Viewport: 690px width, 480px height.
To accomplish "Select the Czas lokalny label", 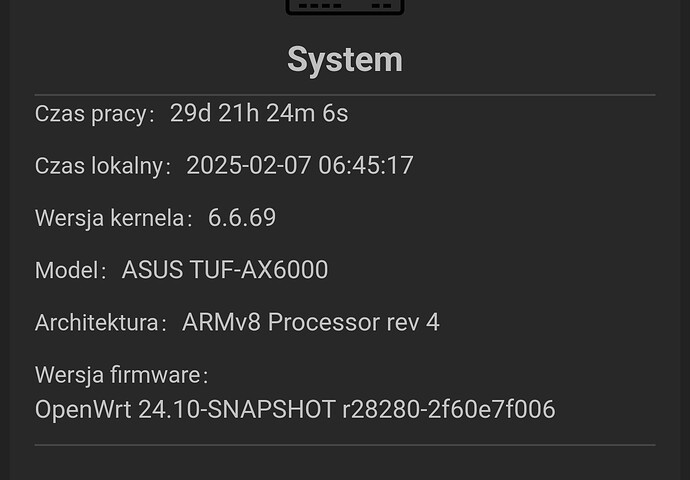I will 103,166.
